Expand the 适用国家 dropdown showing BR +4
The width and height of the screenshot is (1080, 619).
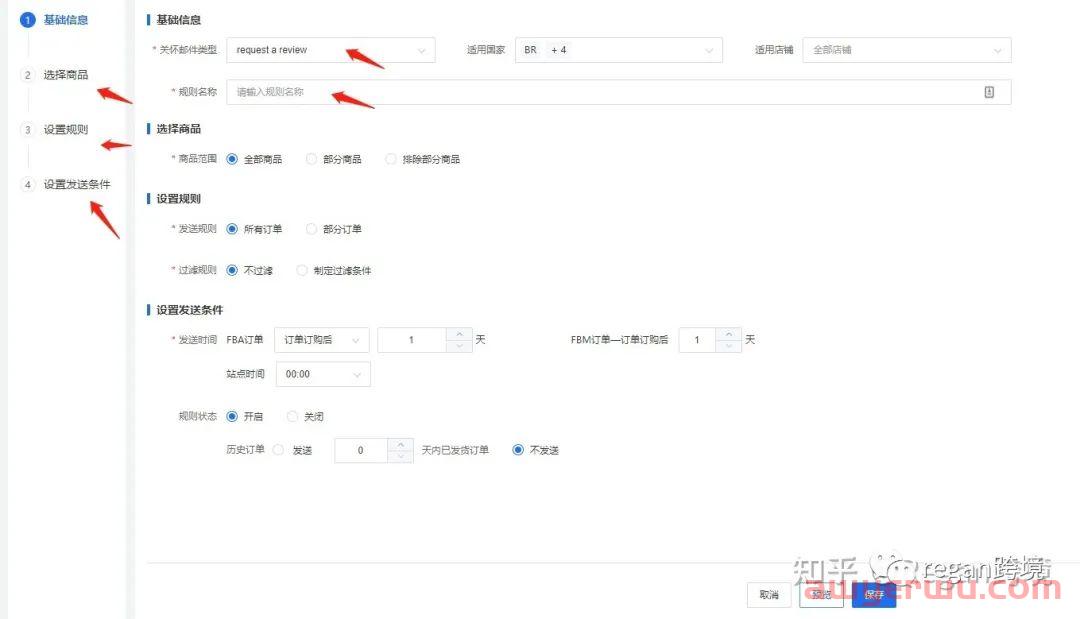click(619, 50)
